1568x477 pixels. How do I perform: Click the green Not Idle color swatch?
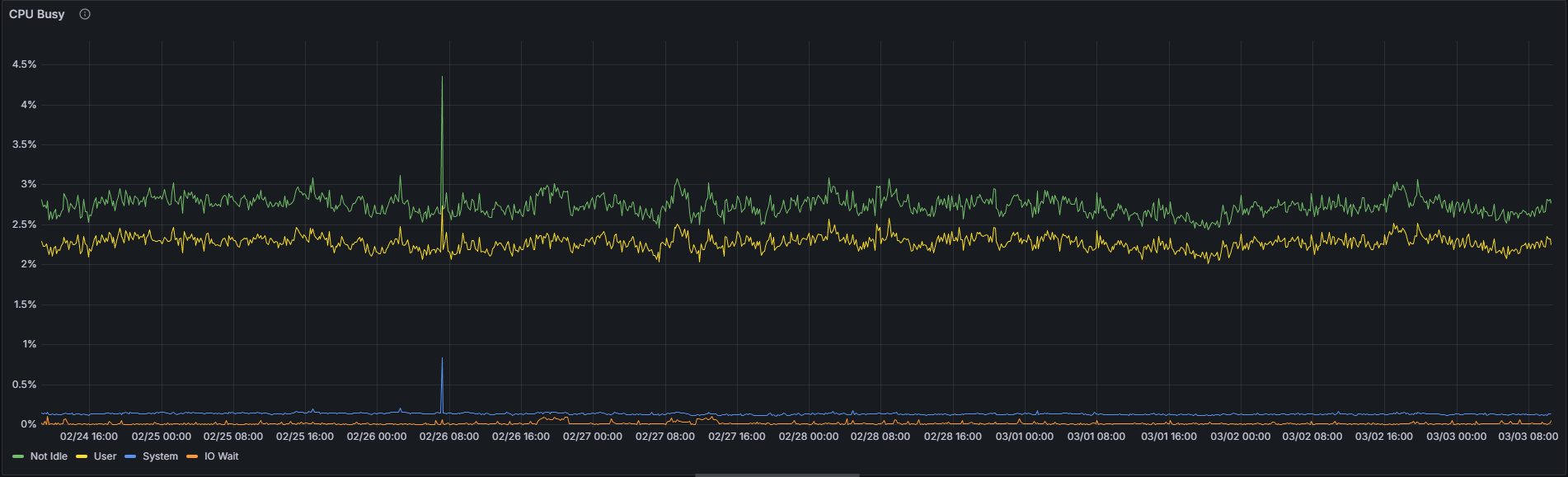18,456
